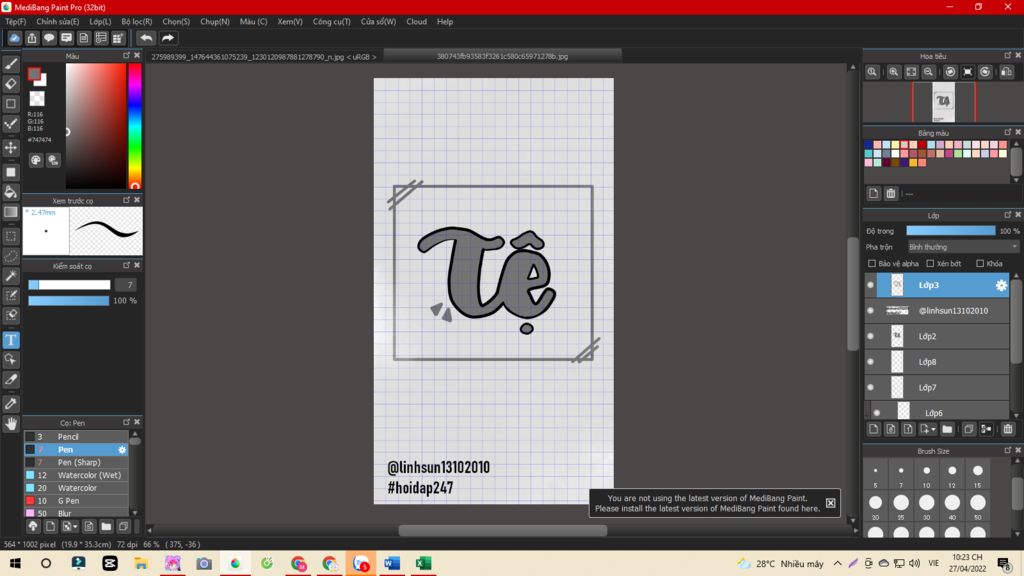Open the Lớp(L) menu
1024x576 pixels.
[100, 22]
